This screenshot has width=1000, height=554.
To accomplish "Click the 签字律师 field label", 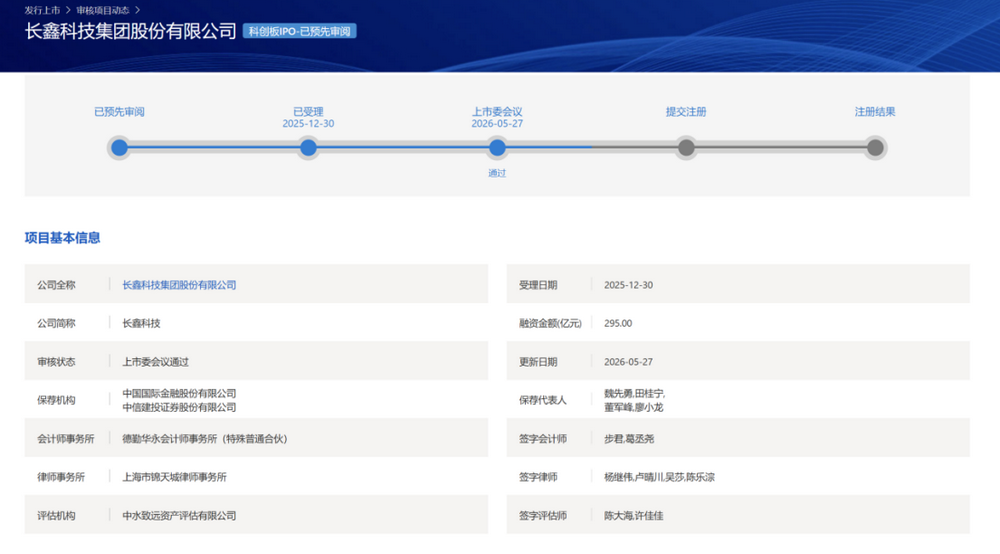I will (538, 477).
